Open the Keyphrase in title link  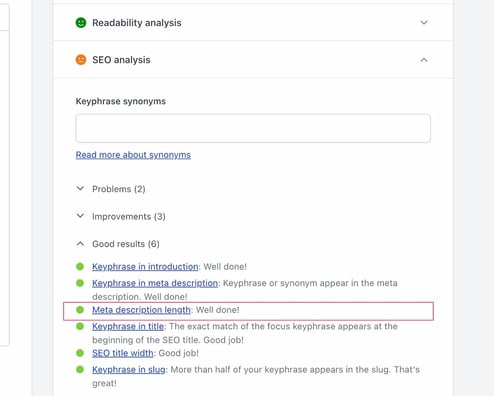point(128,326)
